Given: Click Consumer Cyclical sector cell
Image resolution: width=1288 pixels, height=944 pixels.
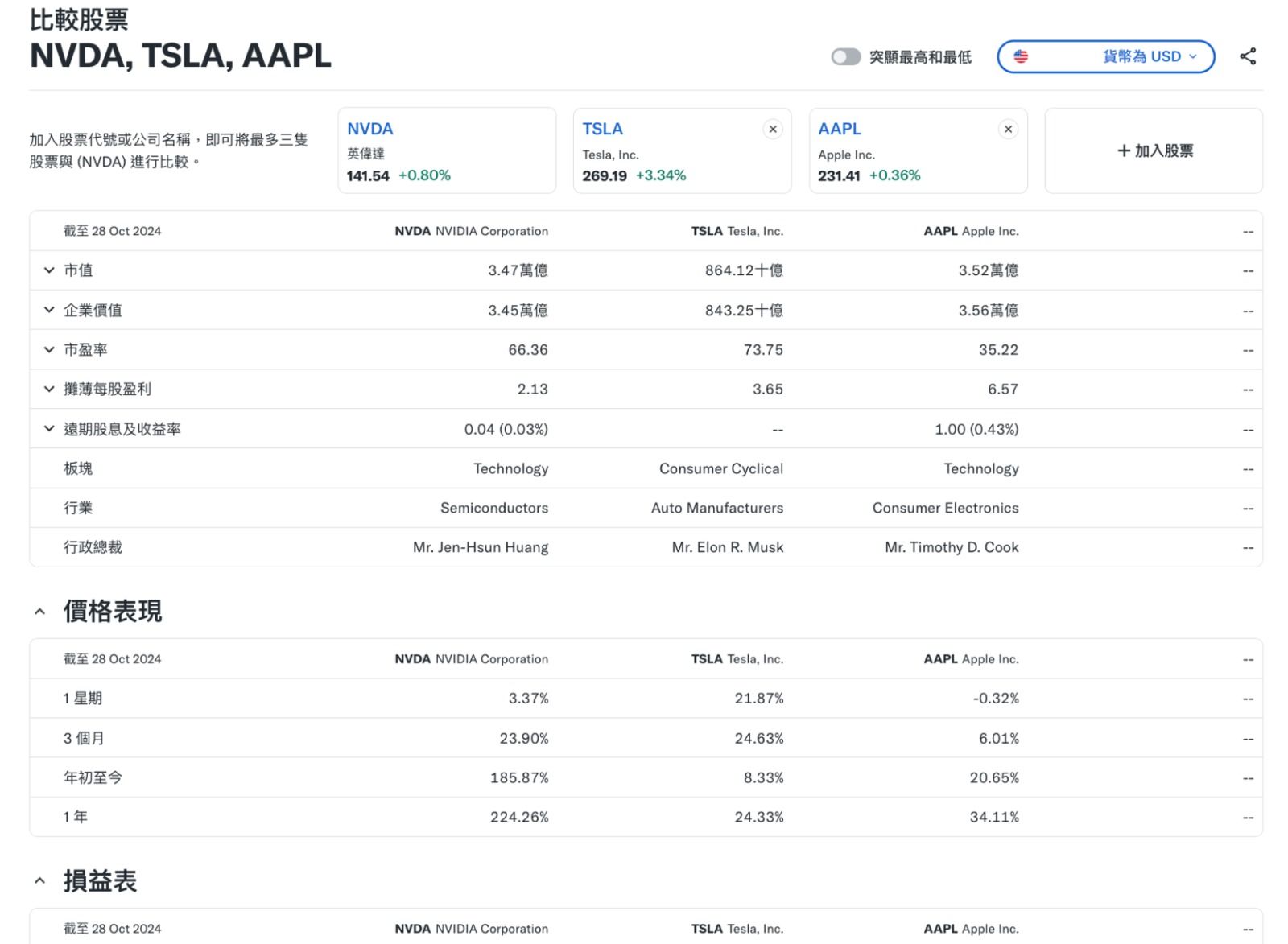Looking at the screenshot, I should [x=721, y=468].
